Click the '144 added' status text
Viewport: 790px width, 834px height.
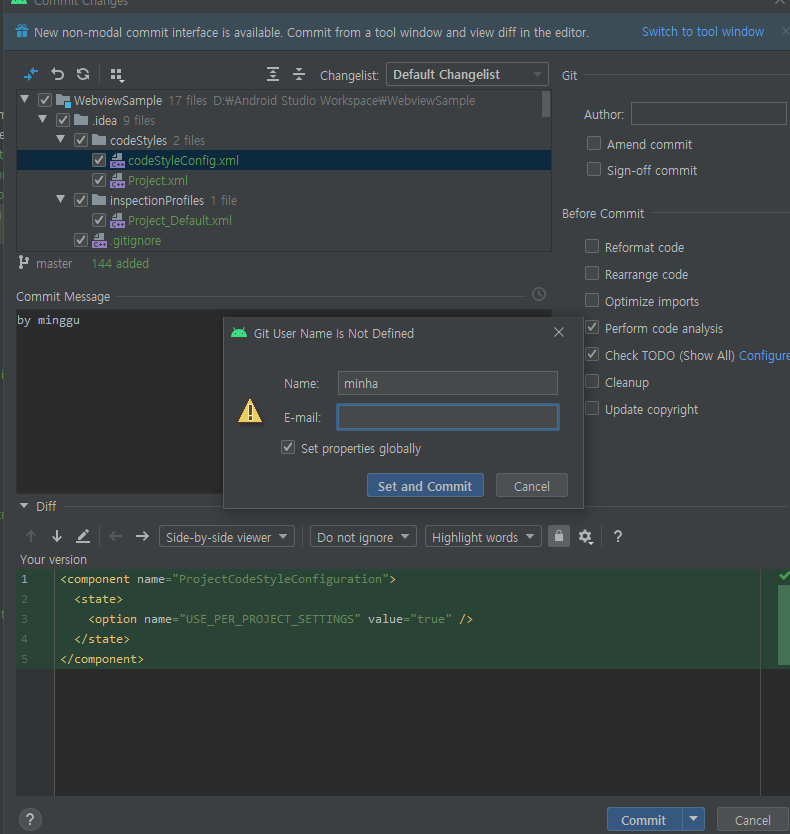coord(120,263)
